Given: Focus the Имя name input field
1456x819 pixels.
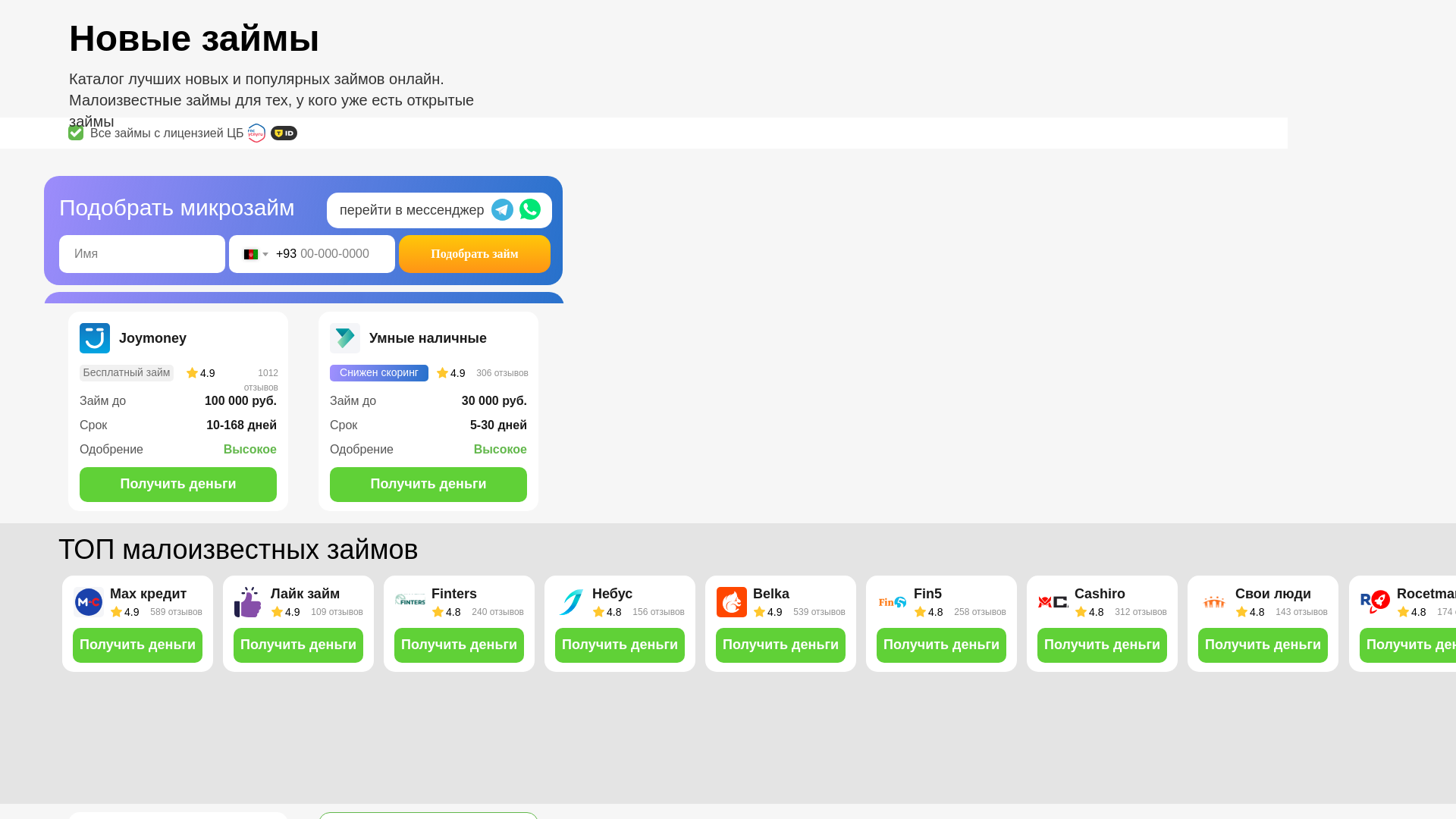Looking at the screenshot, I should [x=142, y=254].
